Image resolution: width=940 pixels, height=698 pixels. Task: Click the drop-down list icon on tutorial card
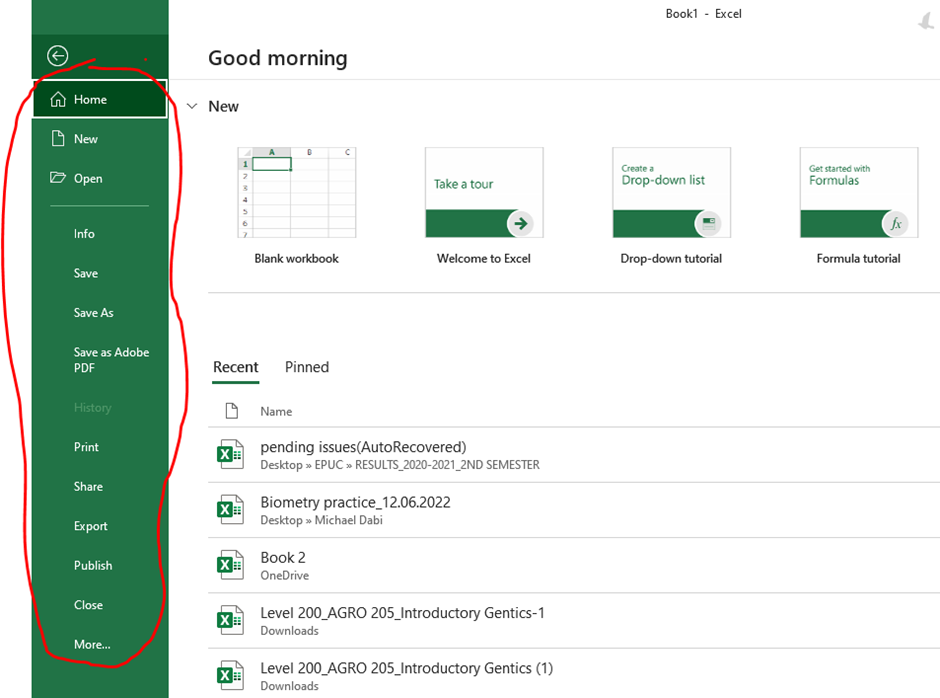click(709, 224)
